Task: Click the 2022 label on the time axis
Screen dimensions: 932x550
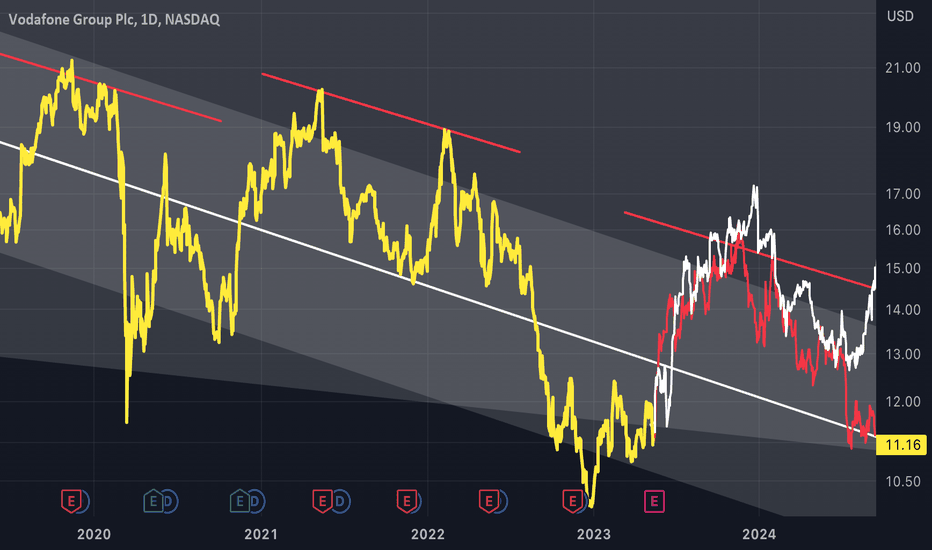Action: pos(428,535)
